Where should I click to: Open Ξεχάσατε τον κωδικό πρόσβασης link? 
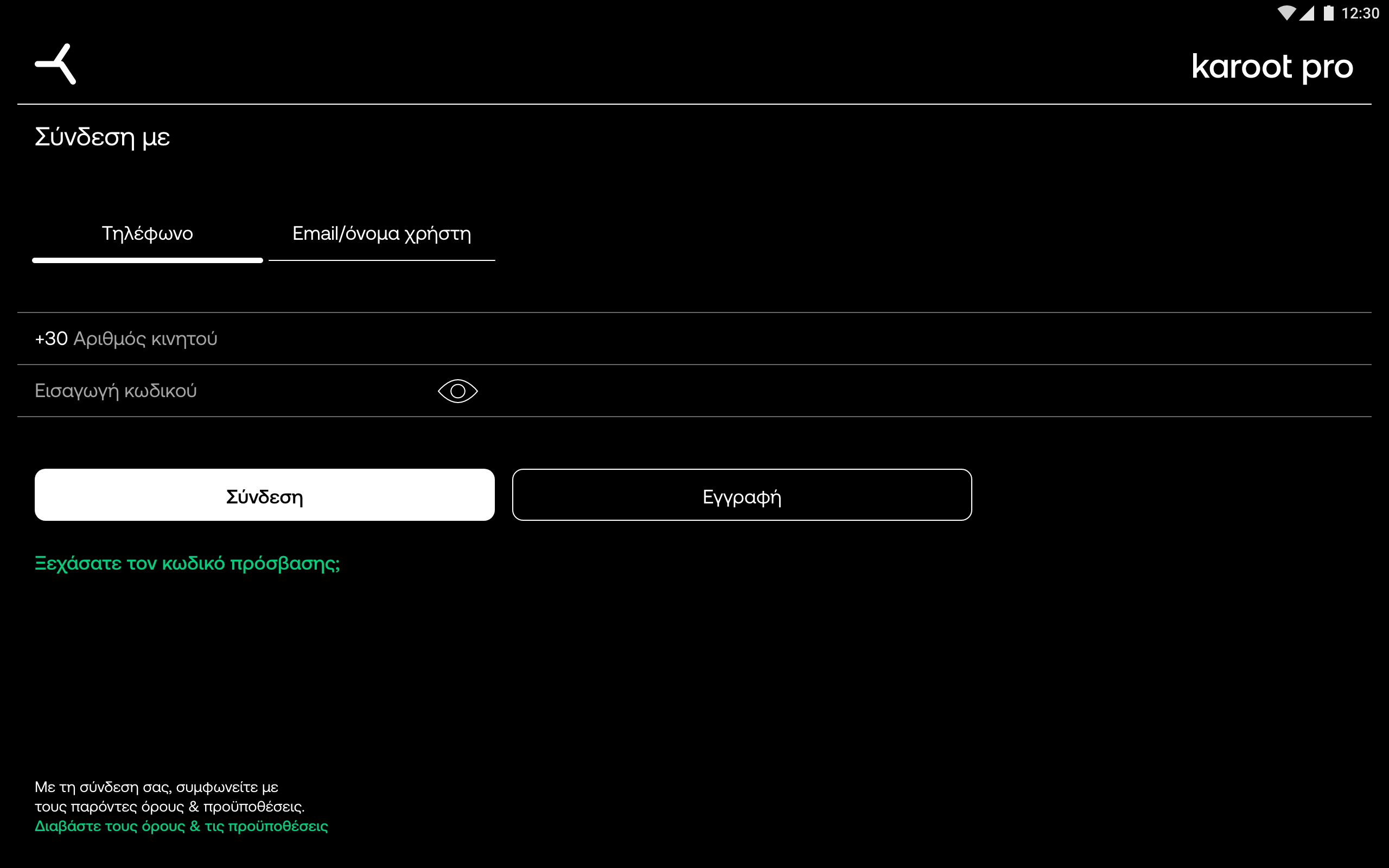[x=187, y=564]
